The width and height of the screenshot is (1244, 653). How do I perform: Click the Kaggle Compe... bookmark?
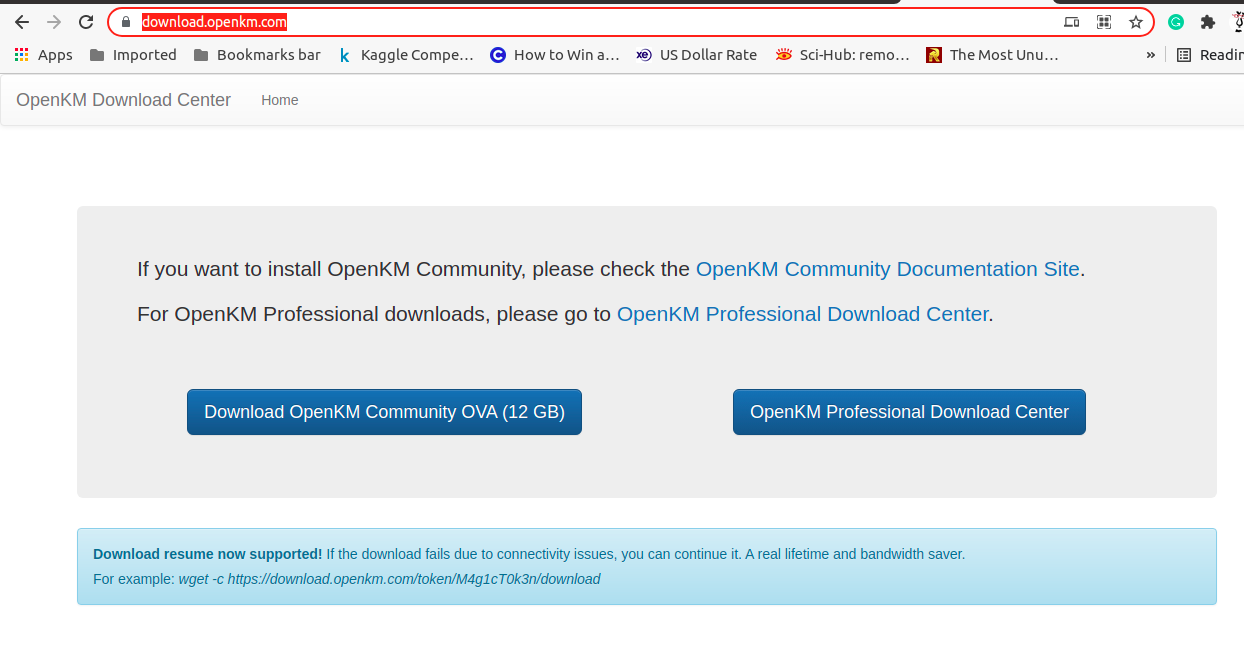click(x=407, y=55)
